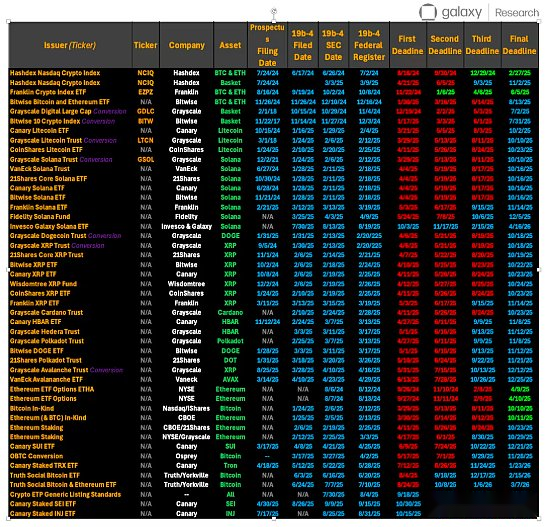Click the "21Shares Core Solana ETF" row name
This screenshot has width=547, height=527.
point(48,179)
